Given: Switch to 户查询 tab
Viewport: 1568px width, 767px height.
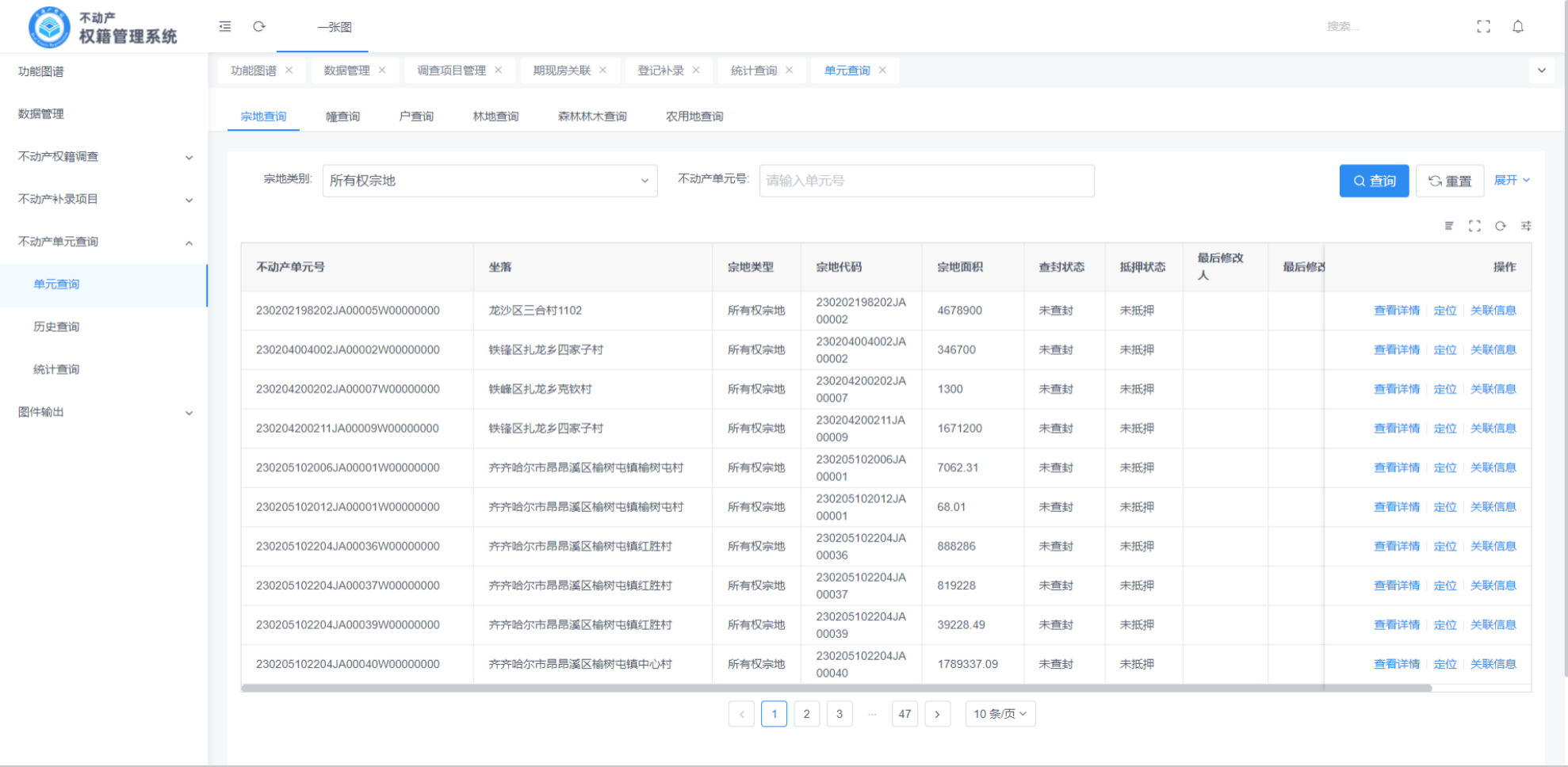Looking at the screenshot, I should (x=416, y=116).
